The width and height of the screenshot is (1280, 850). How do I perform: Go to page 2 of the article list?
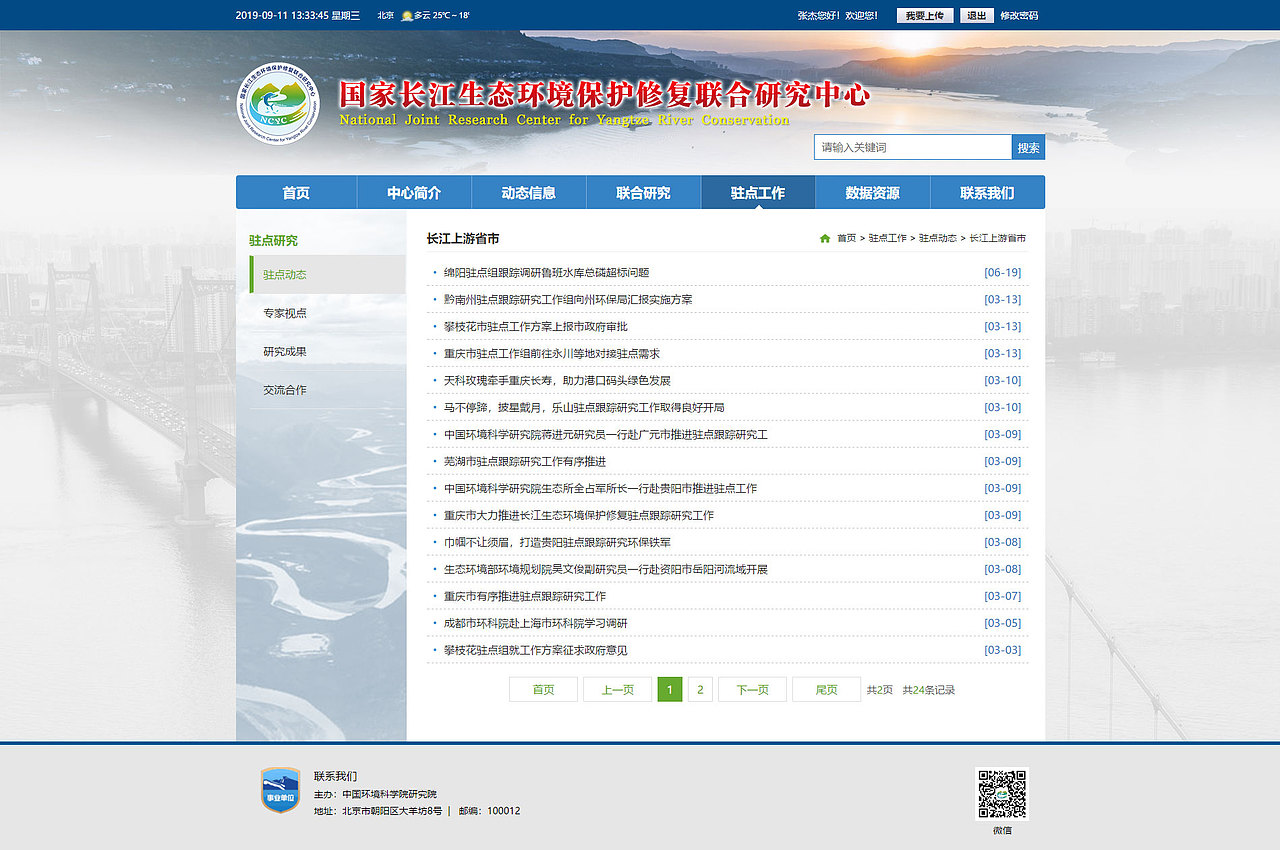click(x=699, y=689)
